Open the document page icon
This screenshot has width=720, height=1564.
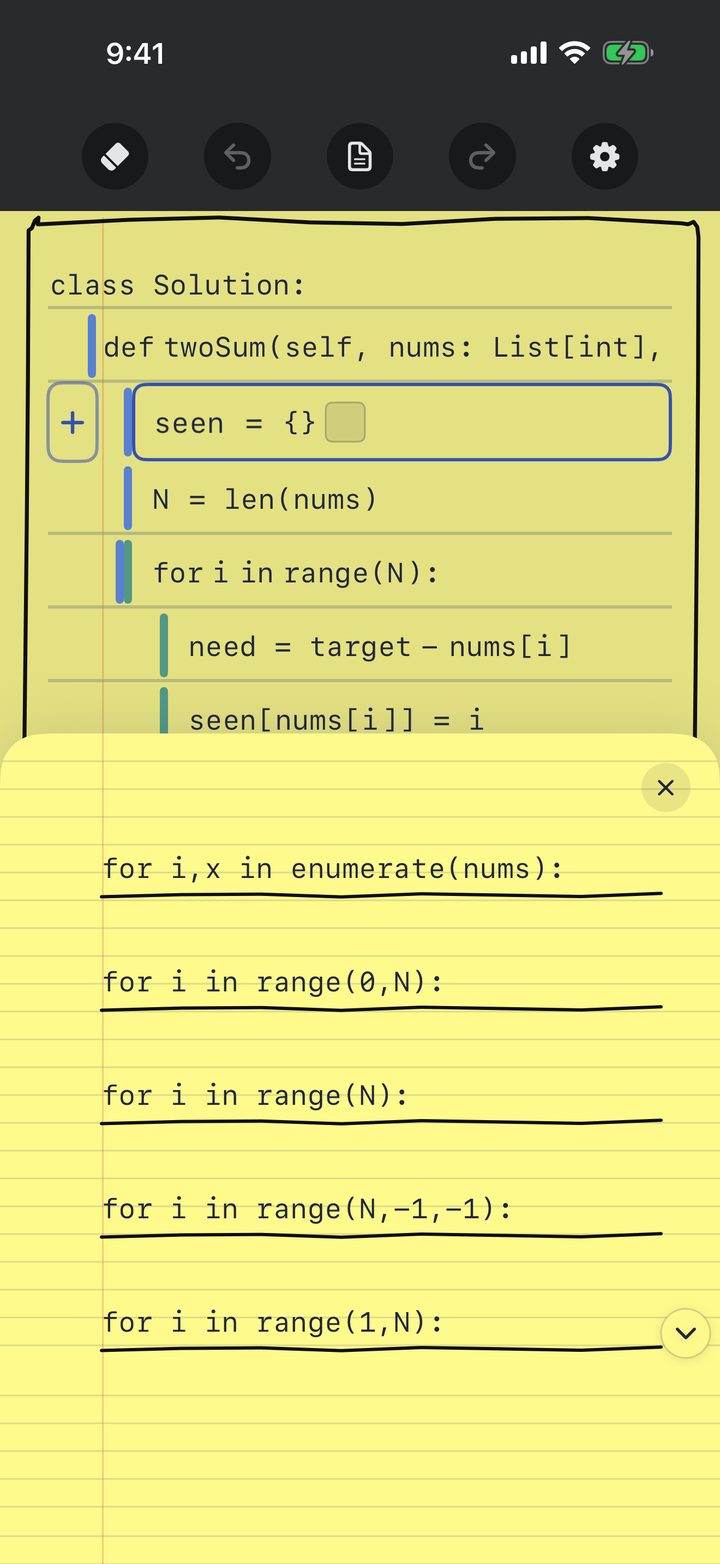point(360,157)
